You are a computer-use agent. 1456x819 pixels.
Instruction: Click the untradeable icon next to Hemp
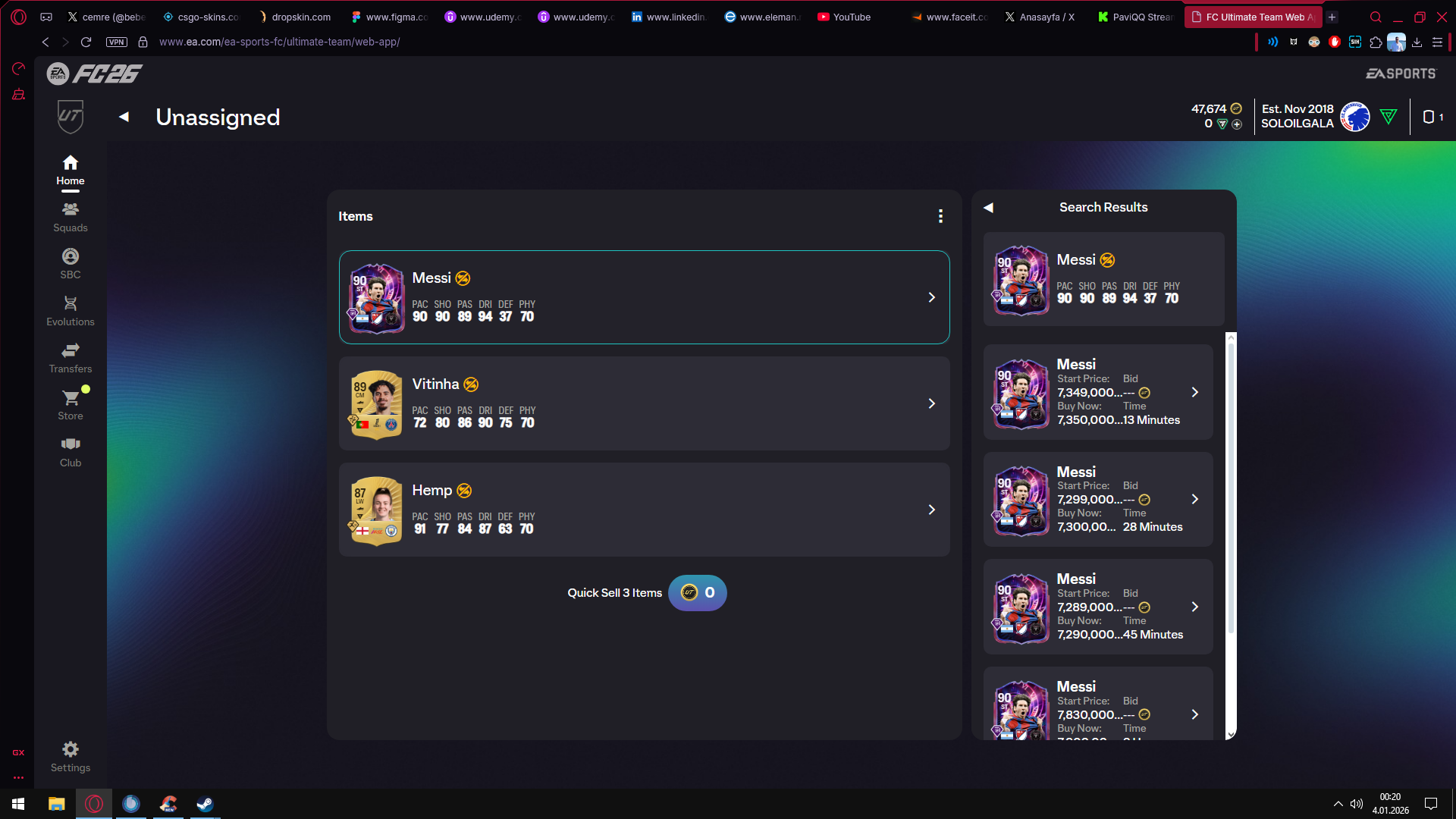point(464,491)
